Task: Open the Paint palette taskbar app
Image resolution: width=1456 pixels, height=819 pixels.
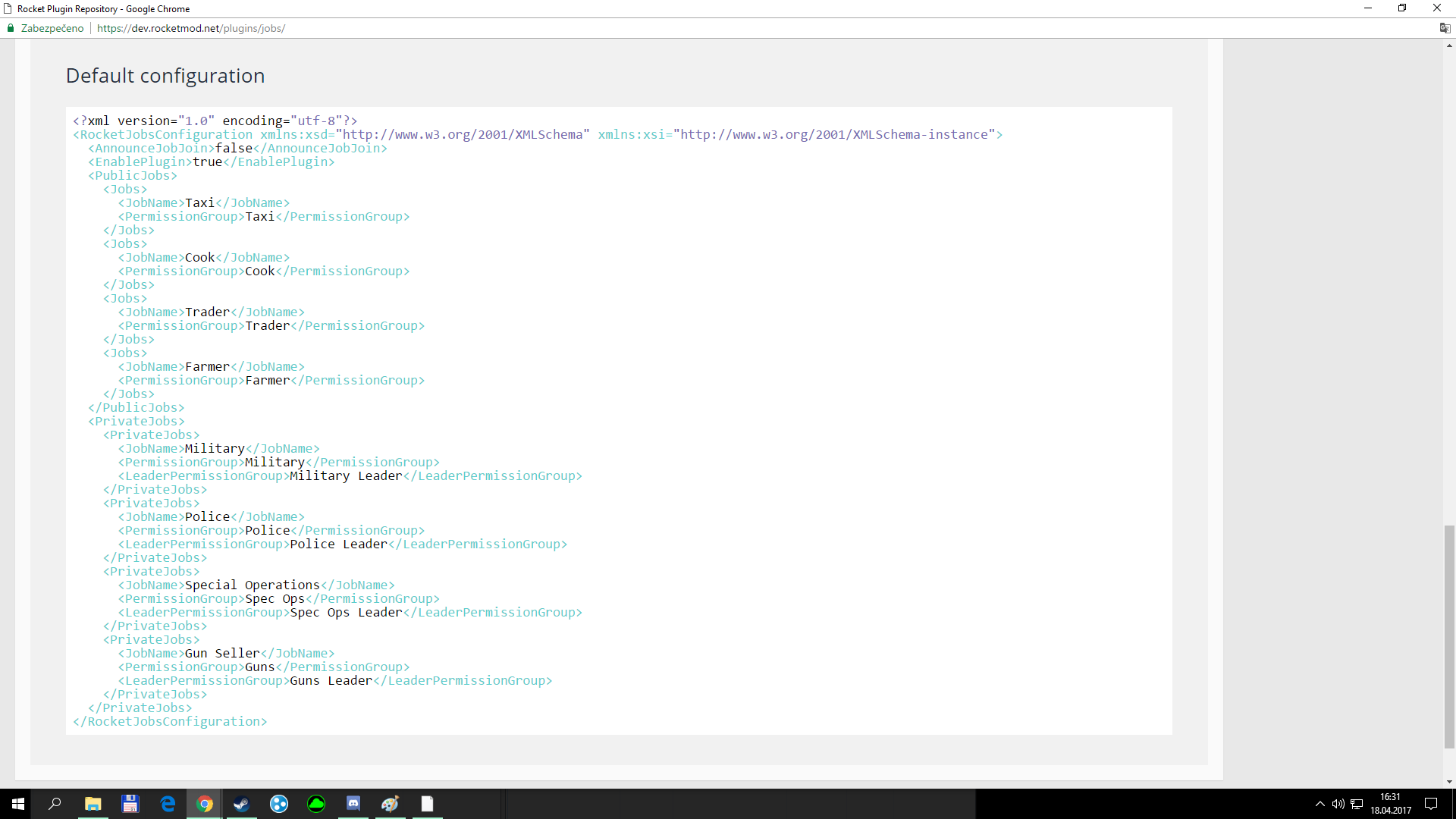Action: [x=390, y=804]
